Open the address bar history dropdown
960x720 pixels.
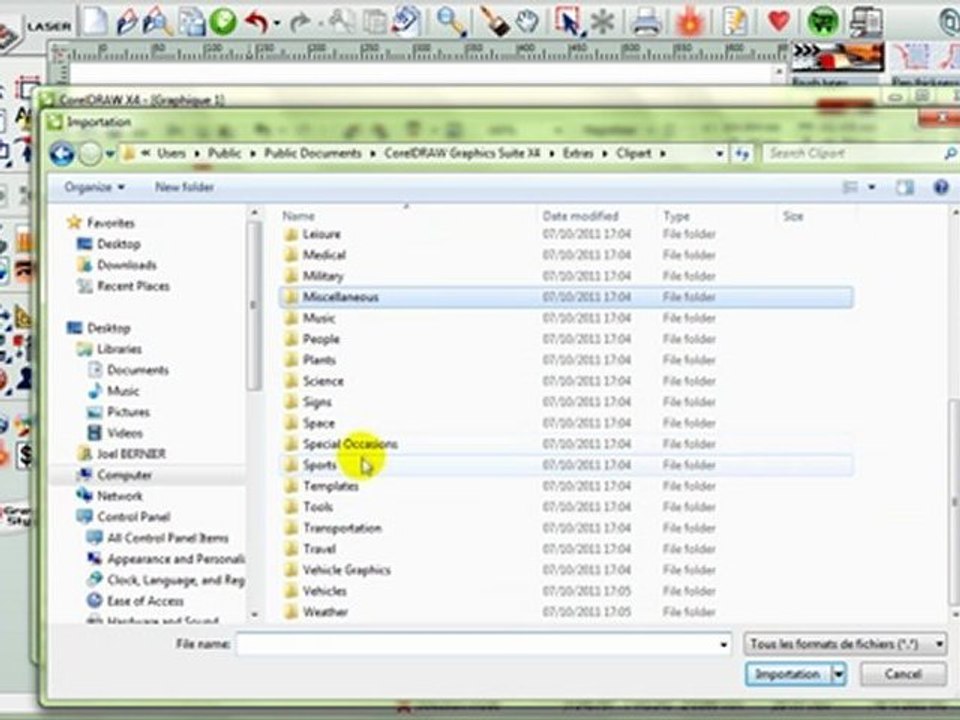pyautogui.click(x=720, y=154)
